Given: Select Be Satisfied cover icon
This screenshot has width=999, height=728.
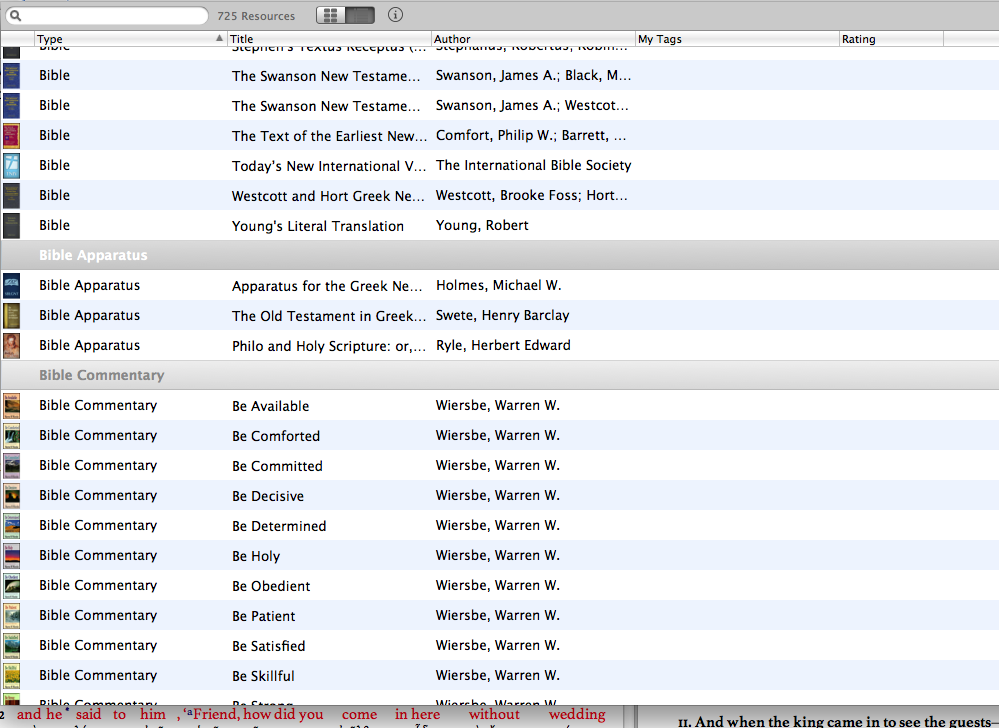Looking at the screenshot, I should pyautogui.click(x=11, y=645).
